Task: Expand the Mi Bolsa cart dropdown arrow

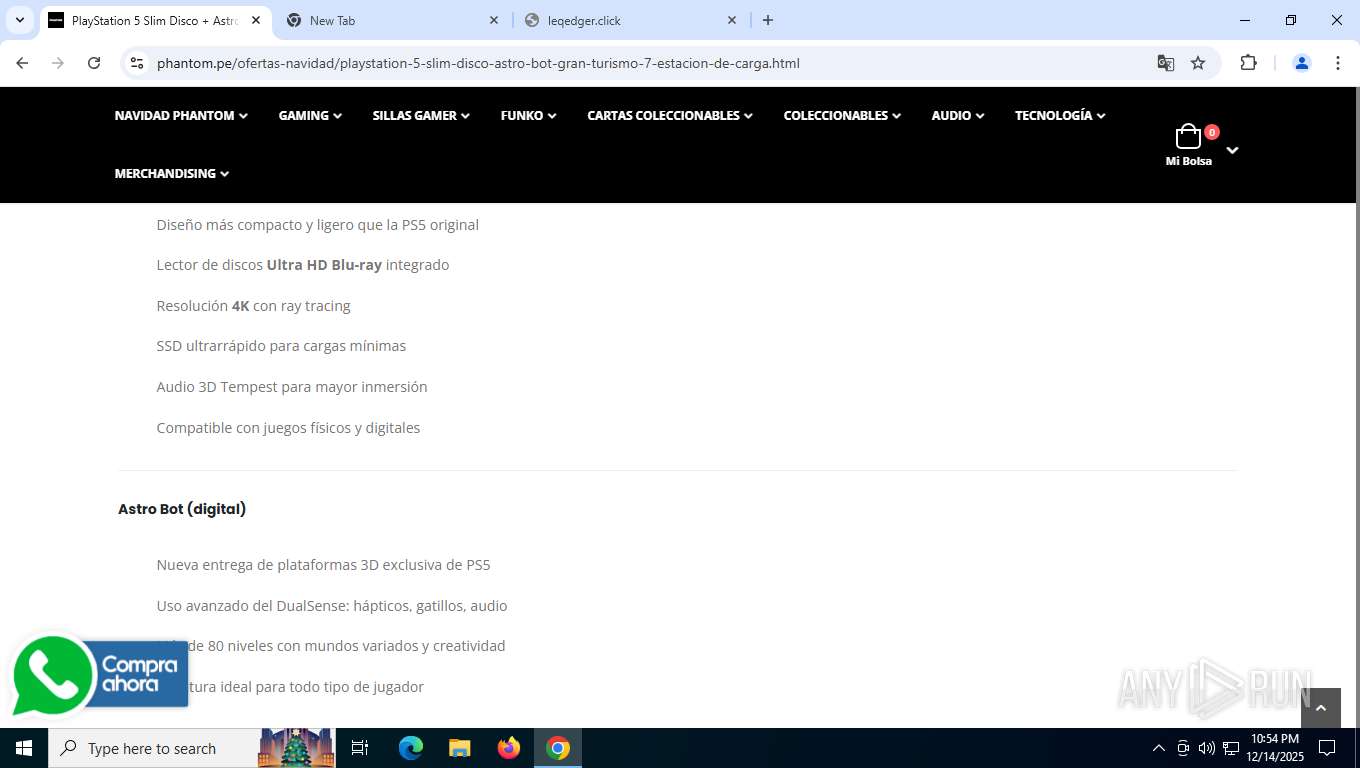Action: point(1232,150)
